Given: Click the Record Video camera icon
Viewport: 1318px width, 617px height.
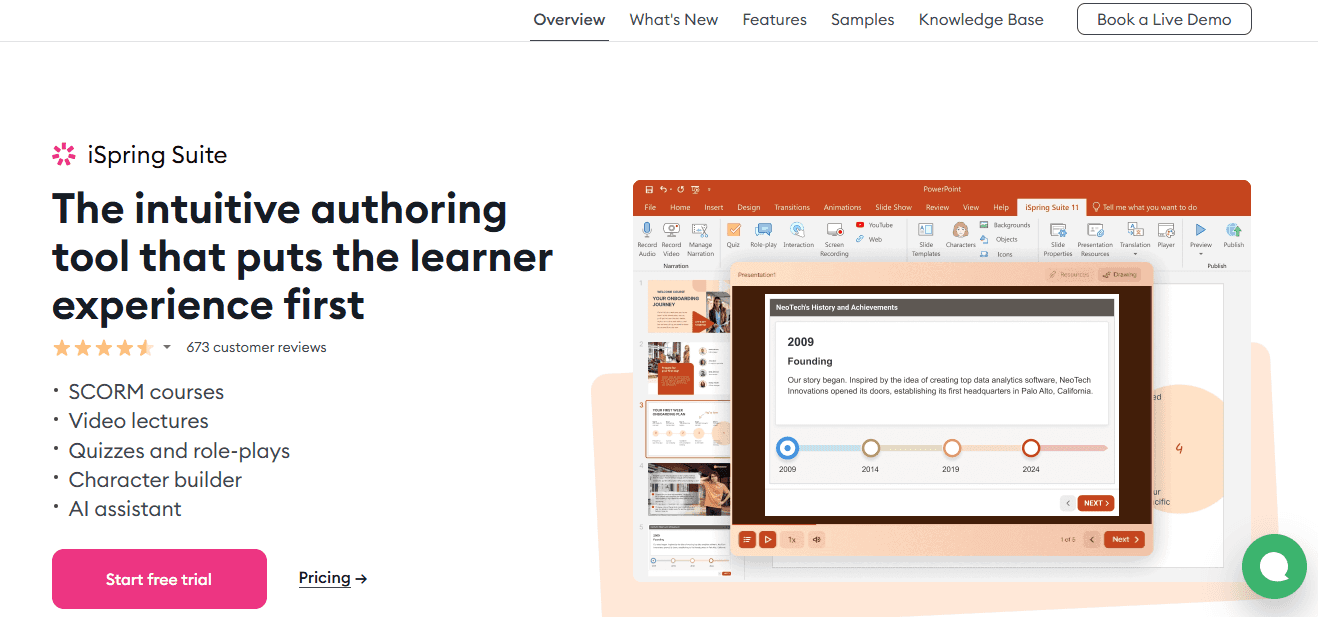Looking at the screenshot, I should click(x=671, y=230).
